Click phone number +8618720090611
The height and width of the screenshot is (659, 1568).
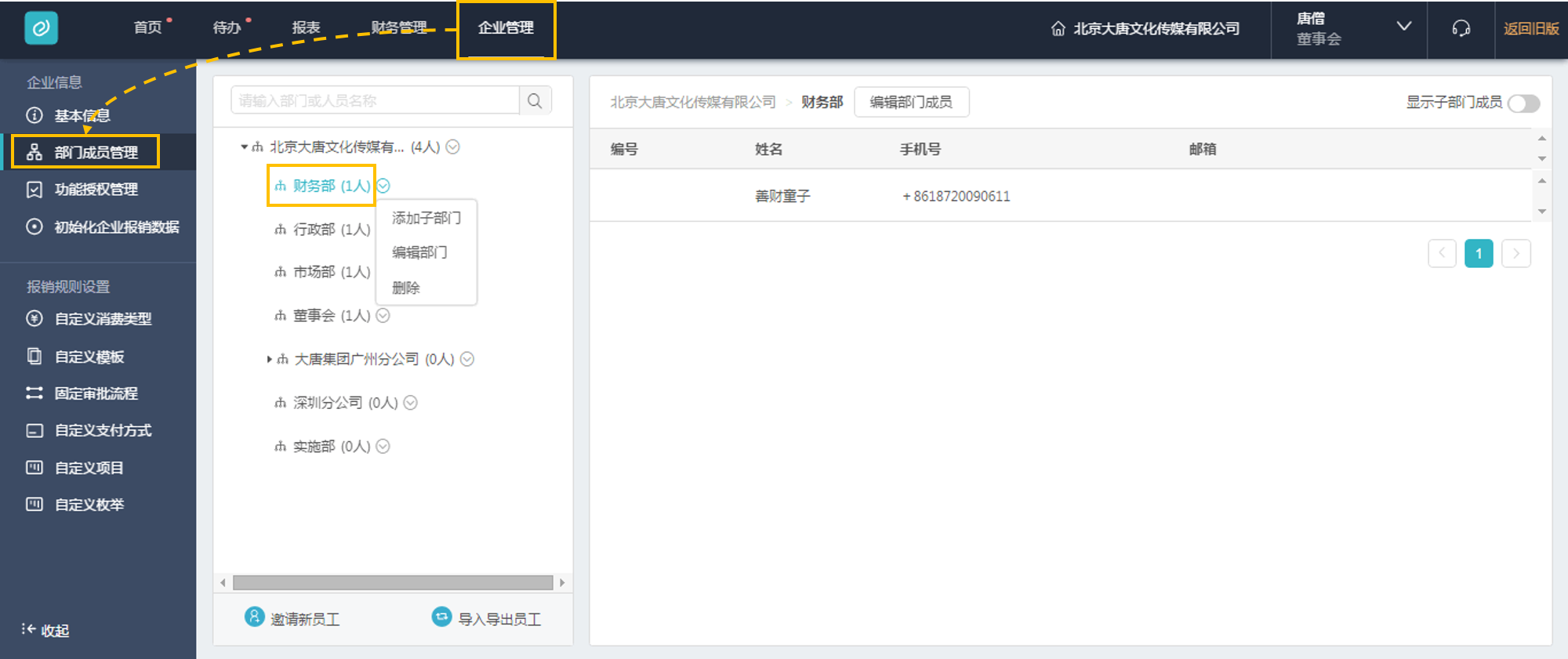click(956, 196)
